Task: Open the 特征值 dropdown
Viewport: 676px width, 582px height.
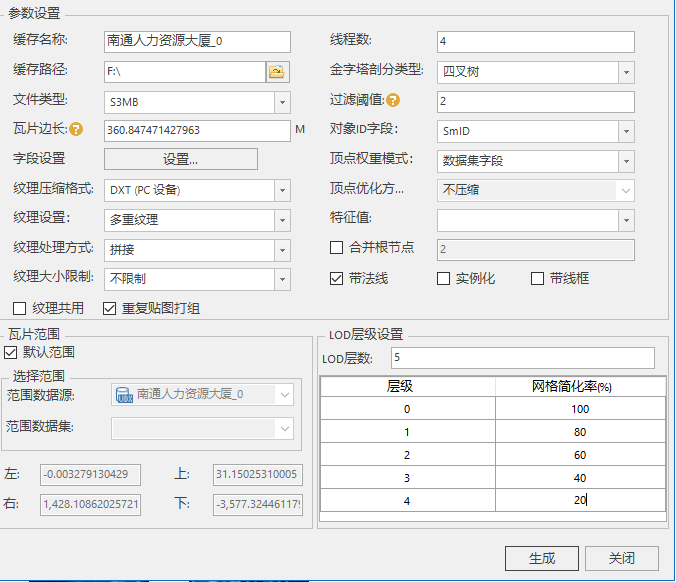Action: [626, 220]
